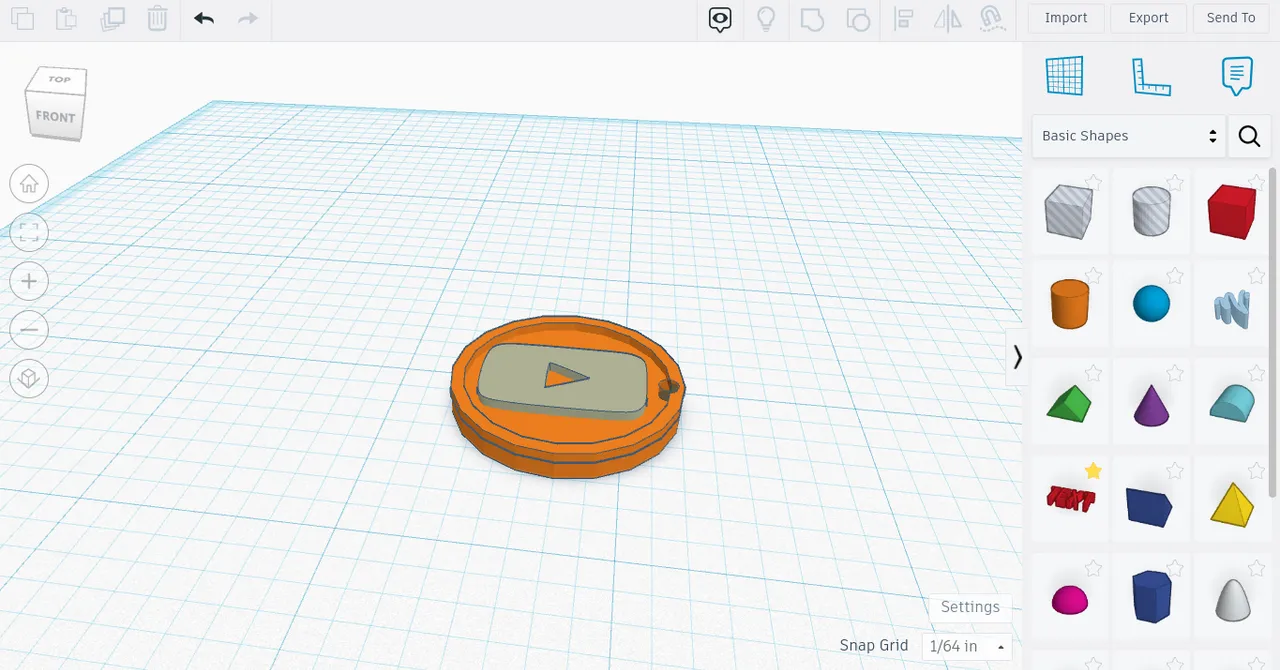Export the current design

click(x=1148, y=17)
